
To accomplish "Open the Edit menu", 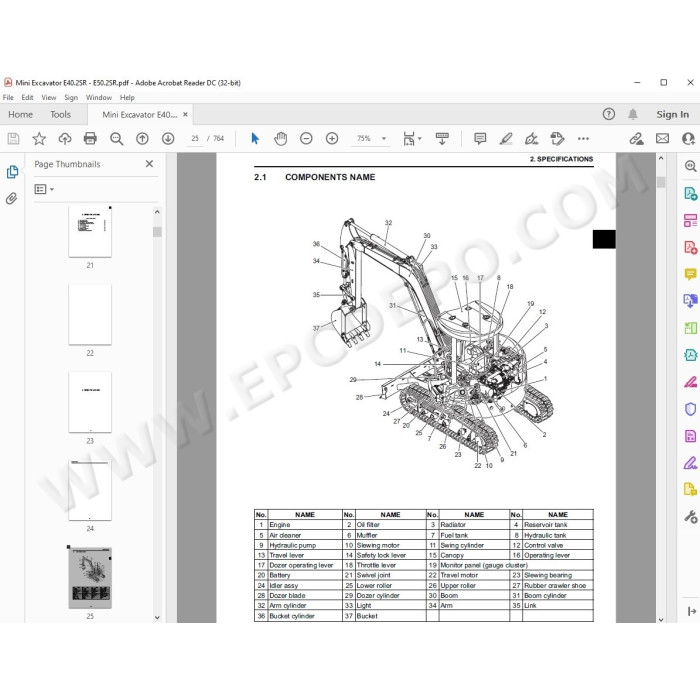I will (27, 97).
